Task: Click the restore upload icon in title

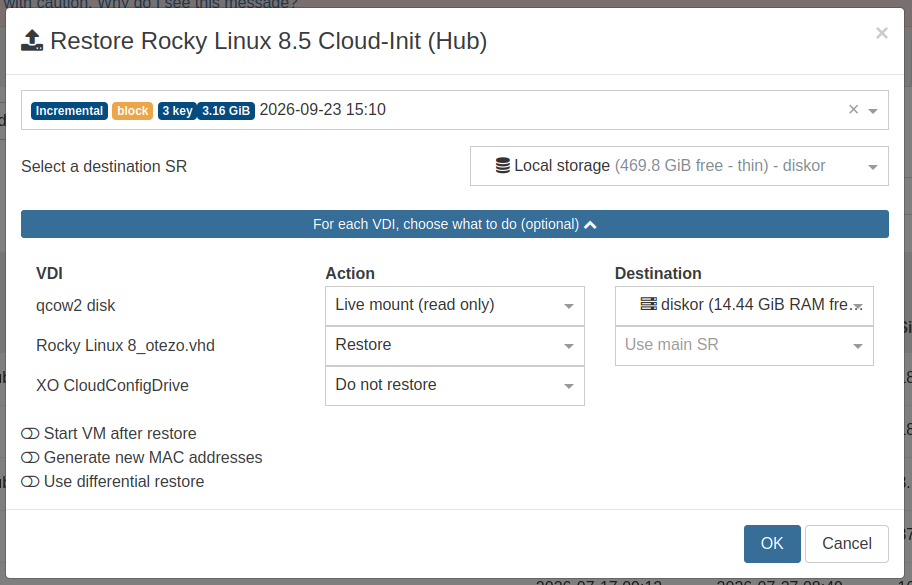Action: [32, 41]
